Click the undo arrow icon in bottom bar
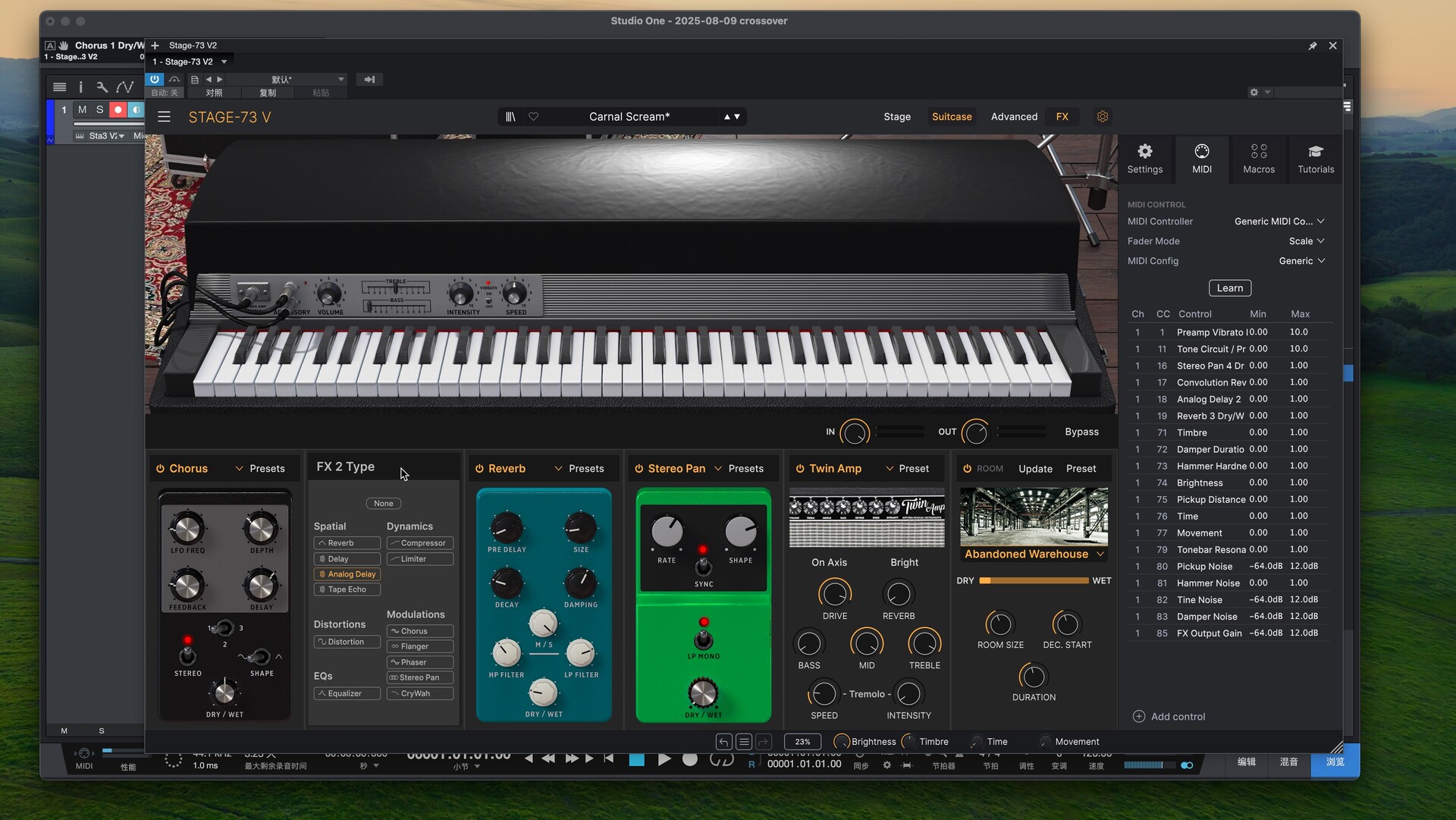1456x820 pixels. click(723, 742)
